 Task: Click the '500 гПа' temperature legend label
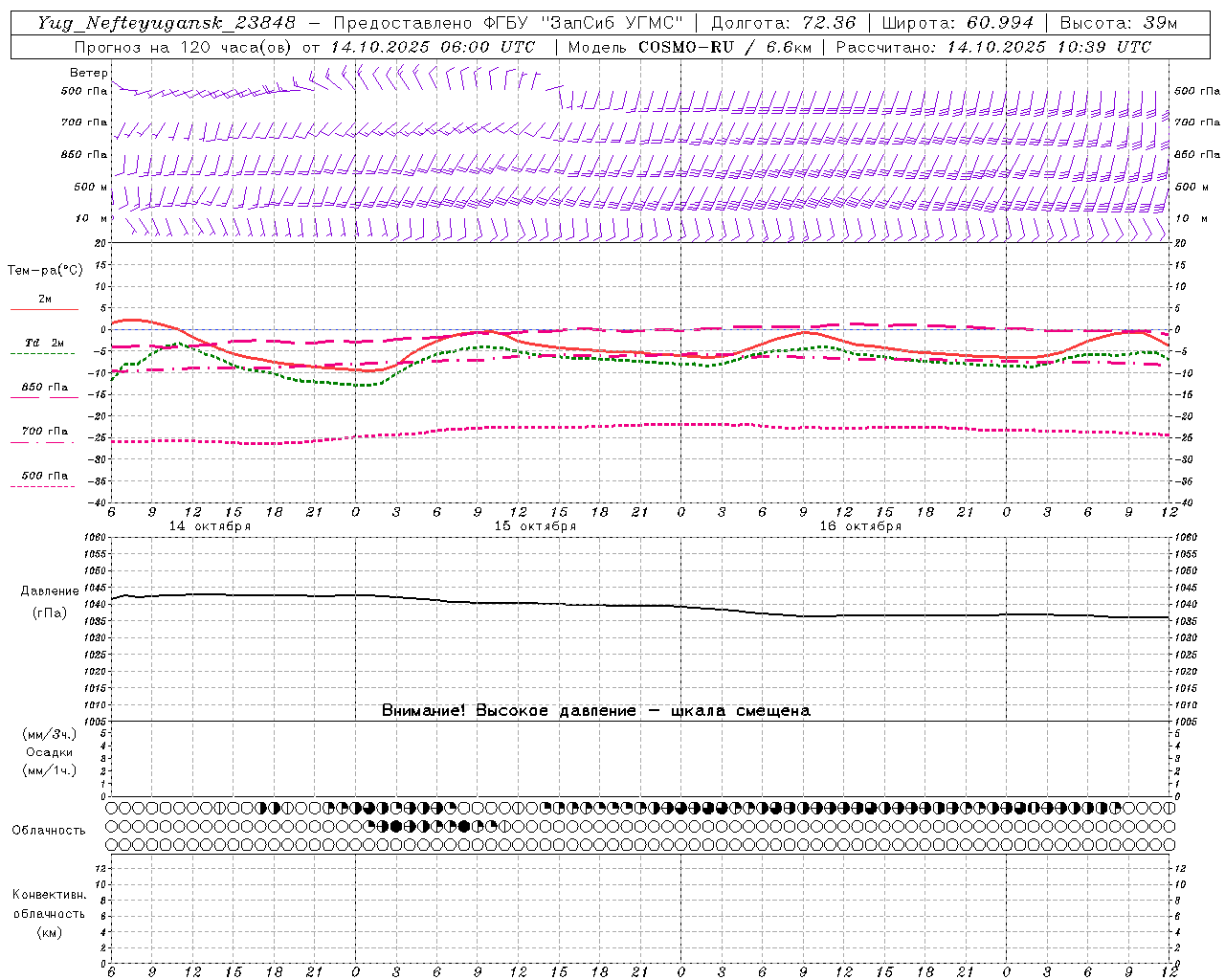45,475
